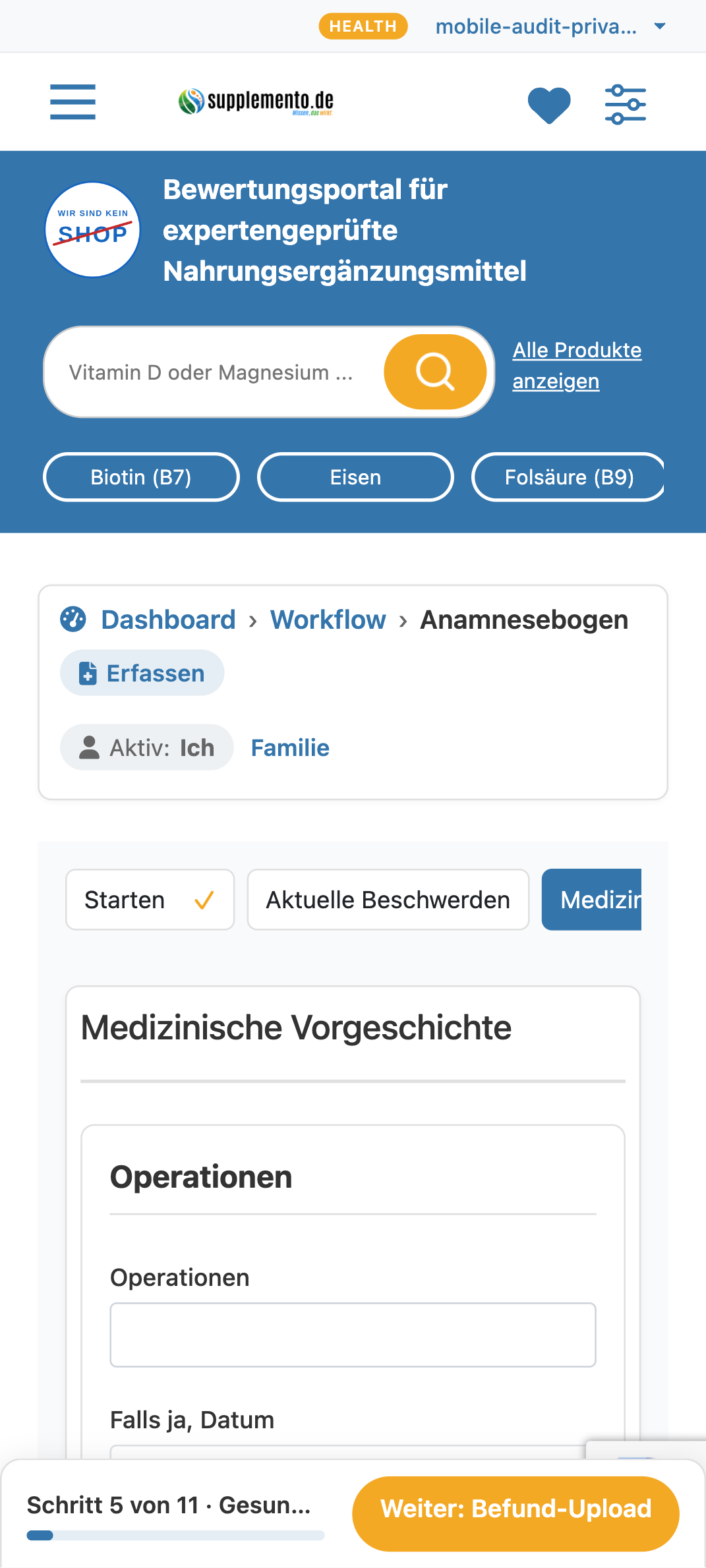This screenshot has height=1568, width=706.
Task: Expand the mobile-audit-priva… dropdown arrow
Action: tap(660, 26)
